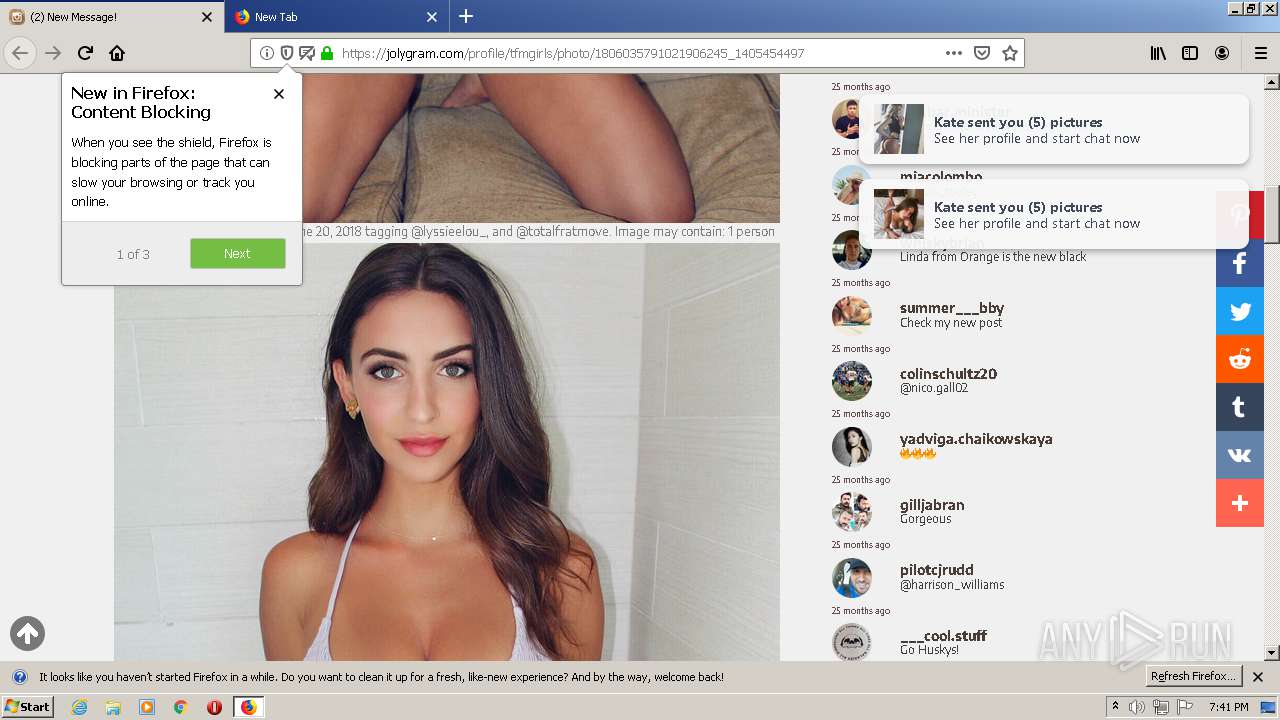Click the comment text 'Linda from Orange is the new black'

(x=993, y=257)
